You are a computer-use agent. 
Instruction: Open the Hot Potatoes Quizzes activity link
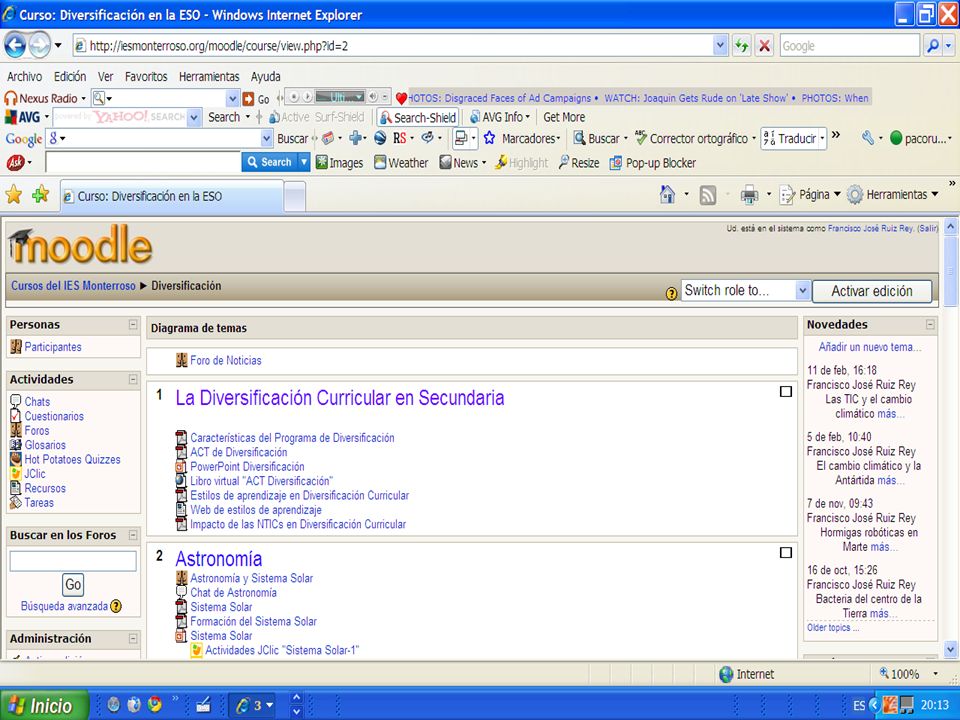point(72,459)
